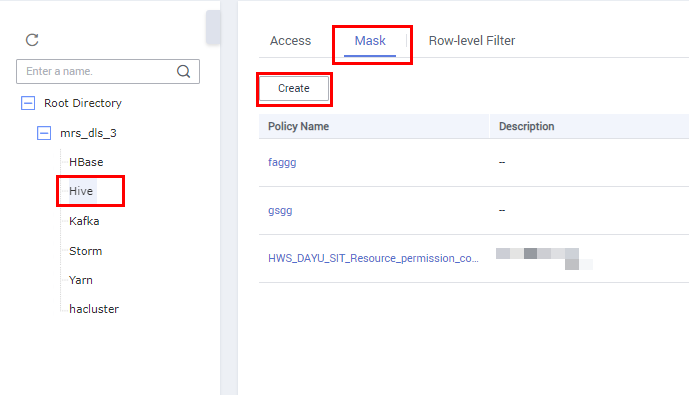Switch to the Mask tab
This screenshot has width=689, height=395.
pos(370,40)
